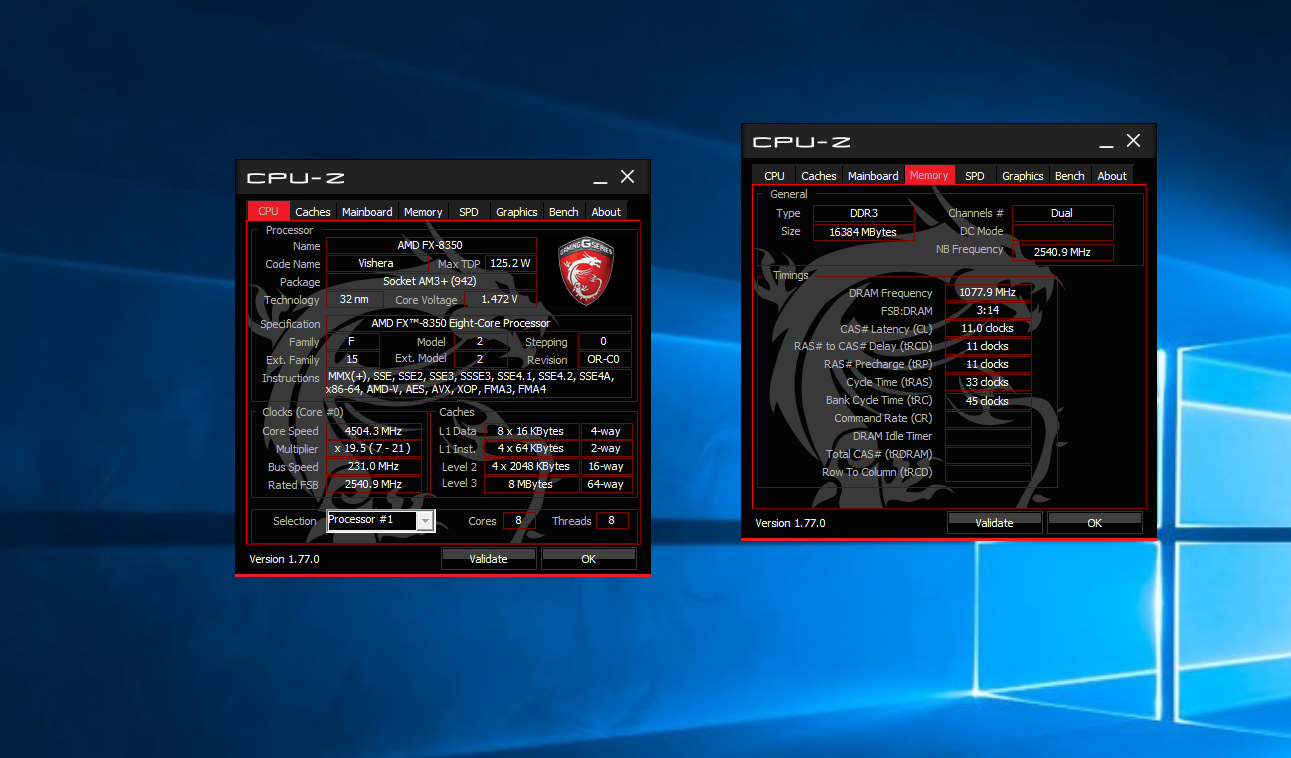Click the empty DRAM Idle Timer field
The image size is (1291, 758).
(988, 437)
